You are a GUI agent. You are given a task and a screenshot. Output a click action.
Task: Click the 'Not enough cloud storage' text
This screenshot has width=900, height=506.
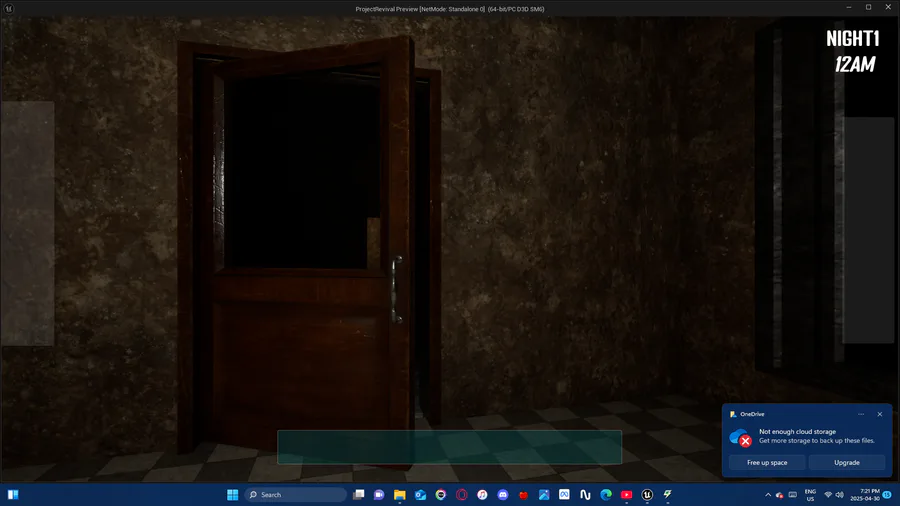[797, 431]
